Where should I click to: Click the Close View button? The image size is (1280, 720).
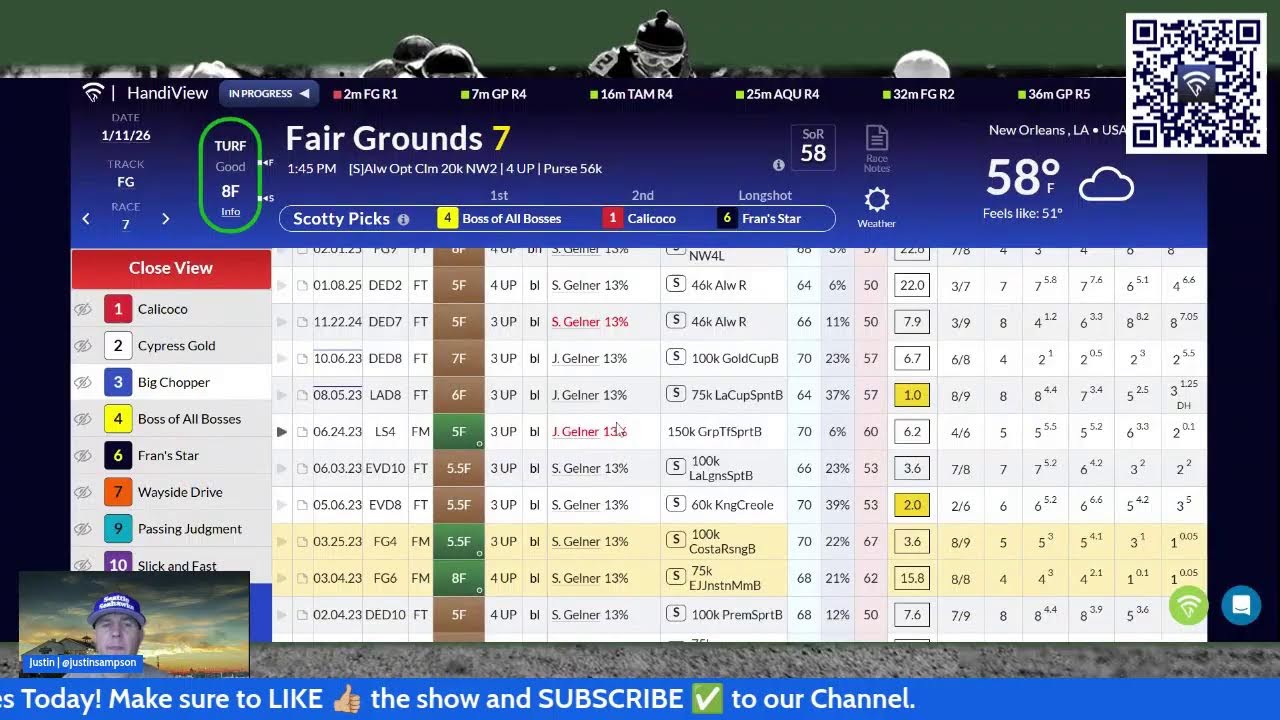coord(171,268)
